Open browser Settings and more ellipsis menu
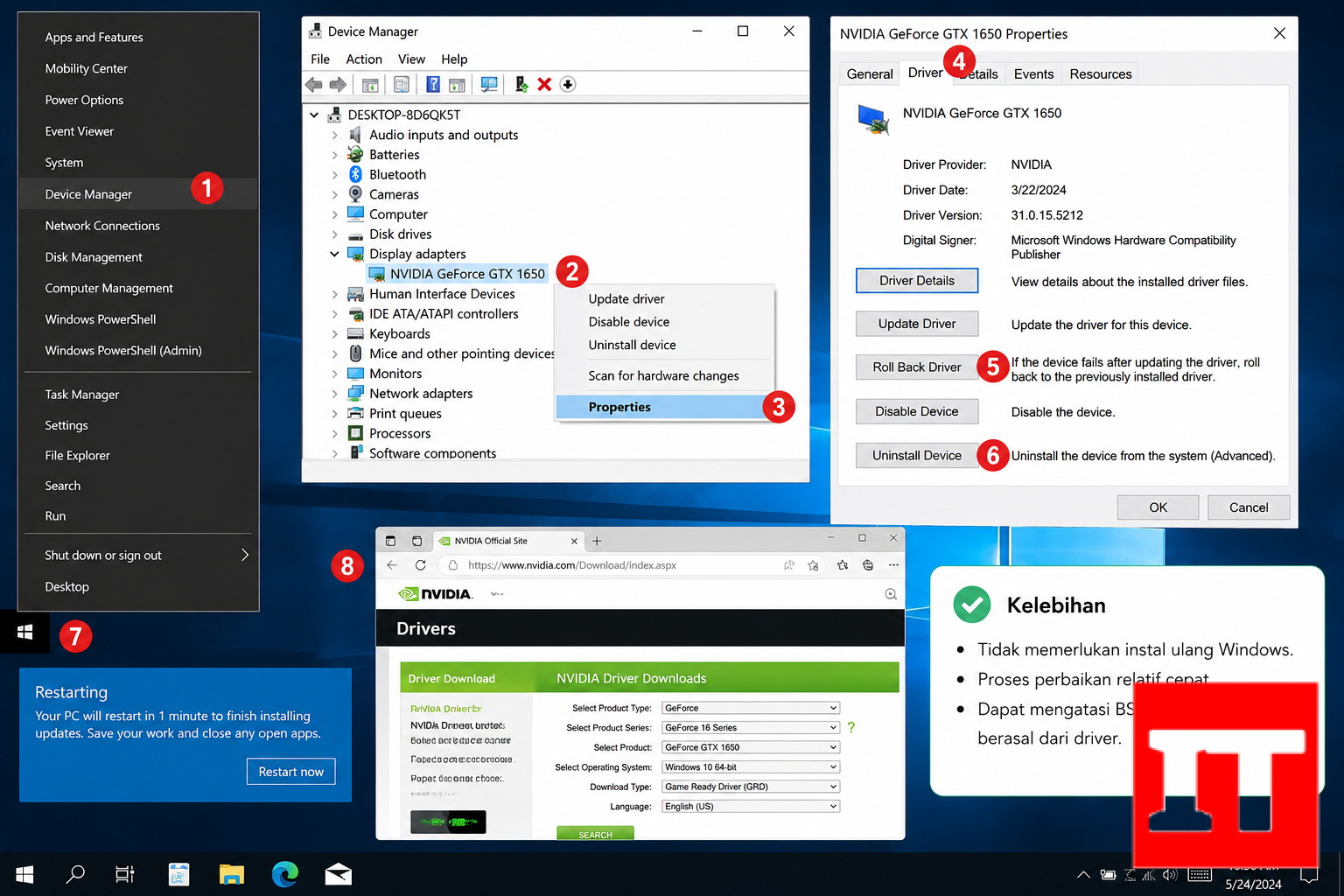This screenshot has height=896, width=1344. 893,565
